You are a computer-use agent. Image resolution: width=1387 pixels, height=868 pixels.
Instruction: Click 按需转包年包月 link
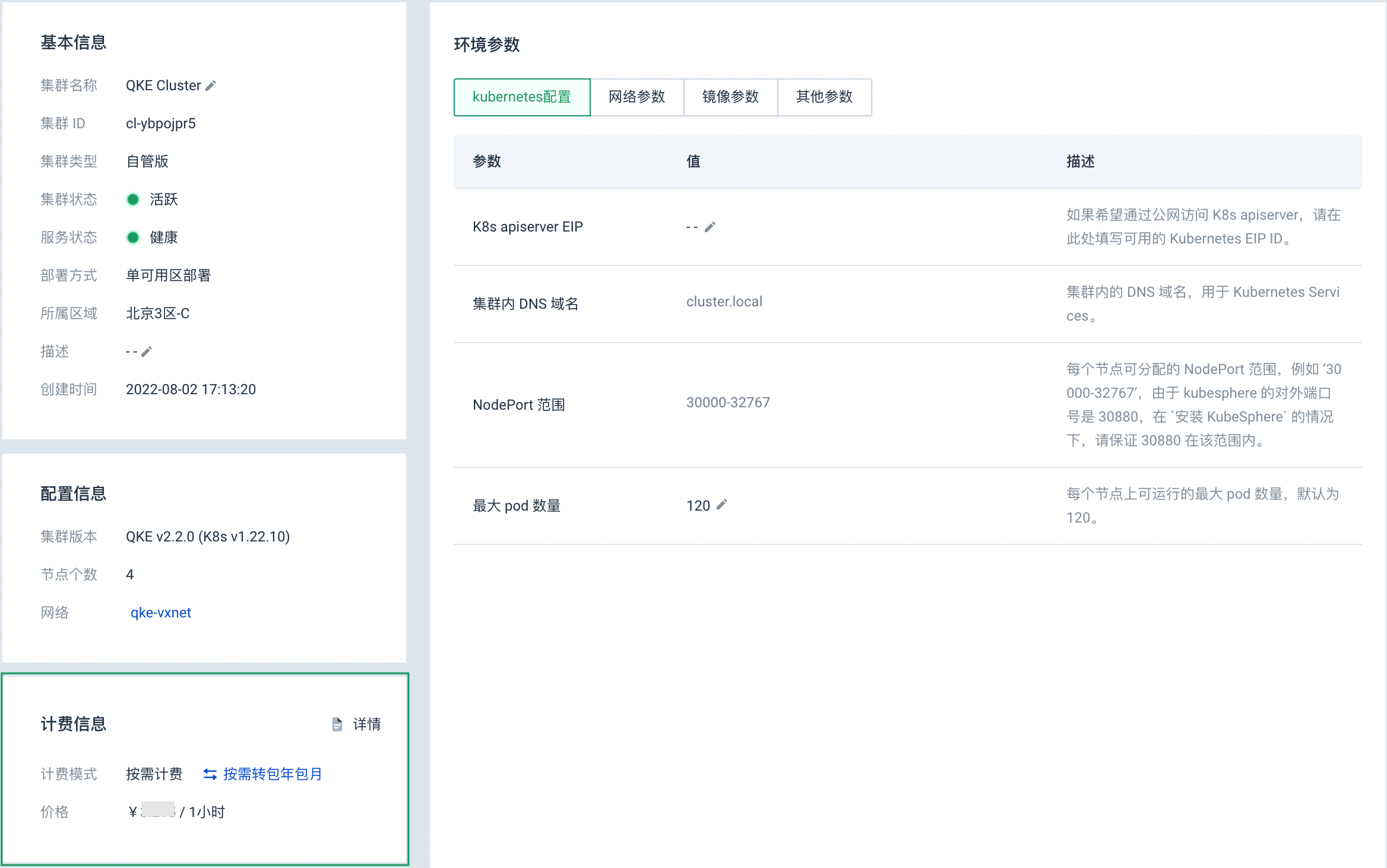point(273,774)
